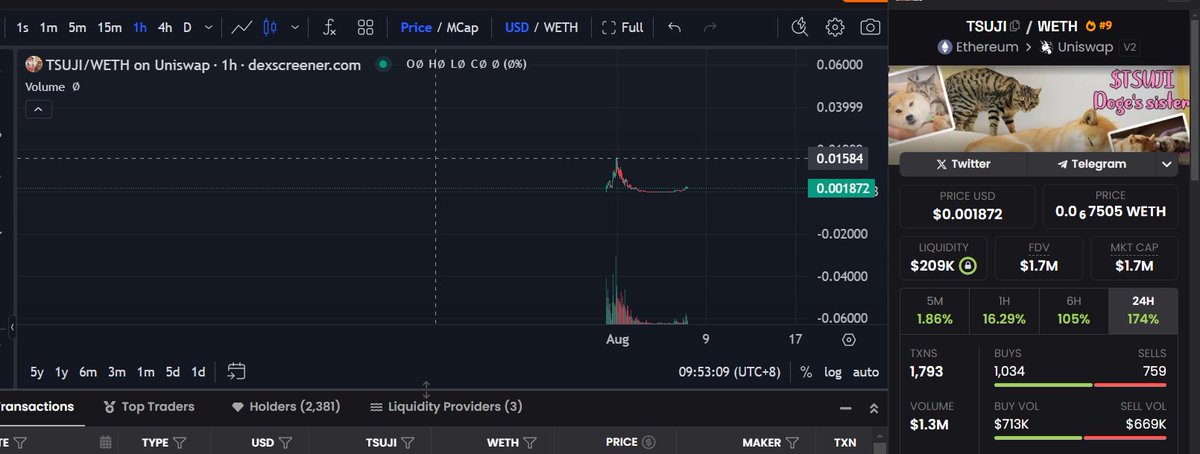Filter by USD column funnel icon
The image size is (1200, 454).
click(x=285, y=442)
